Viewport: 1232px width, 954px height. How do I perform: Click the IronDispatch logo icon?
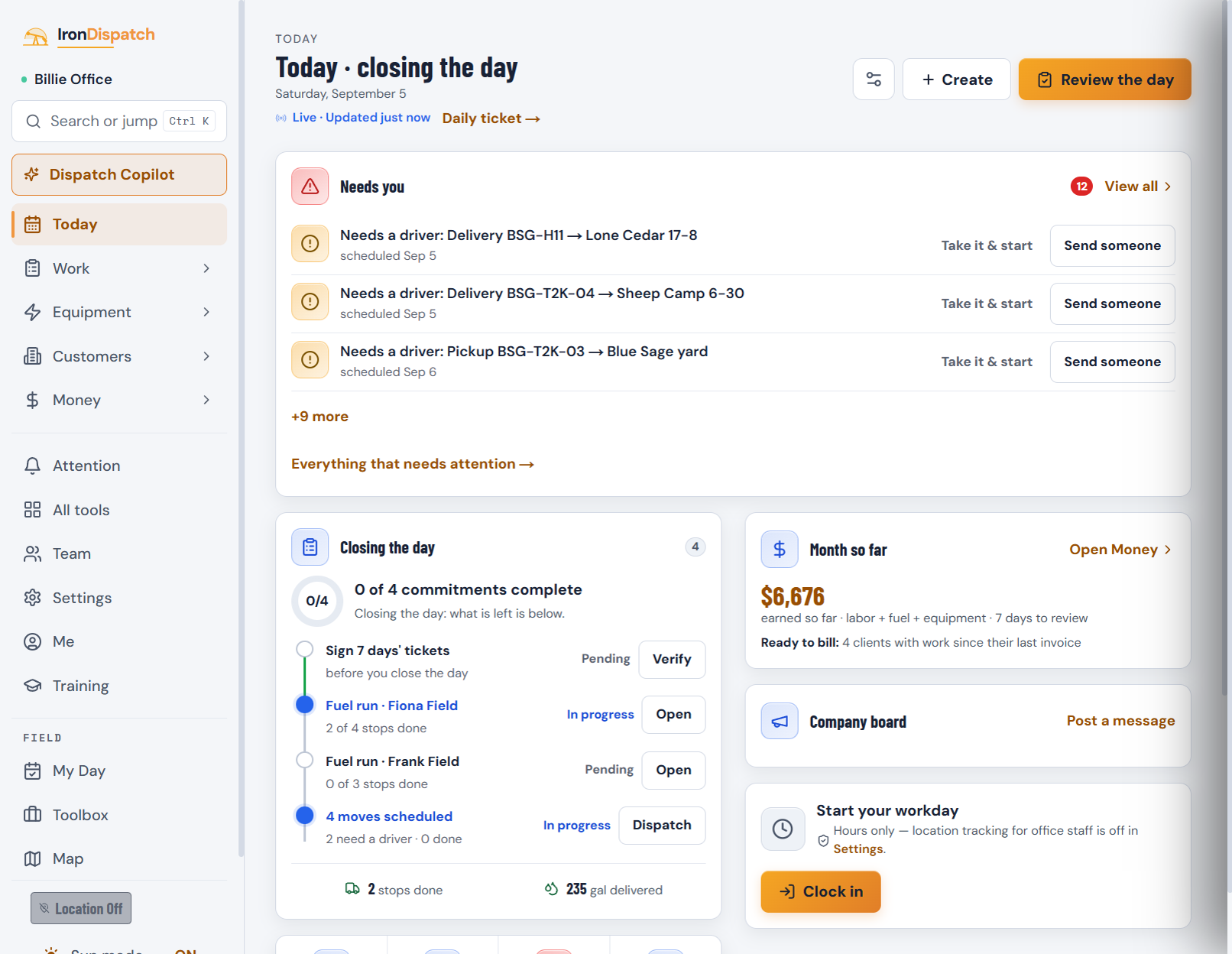pyautogui.click(x=35, y=35)
